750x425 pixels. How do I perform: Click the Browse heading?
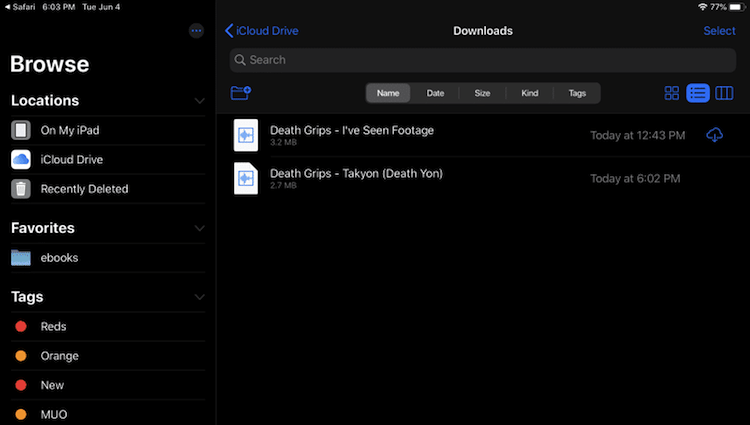point(50,64)
